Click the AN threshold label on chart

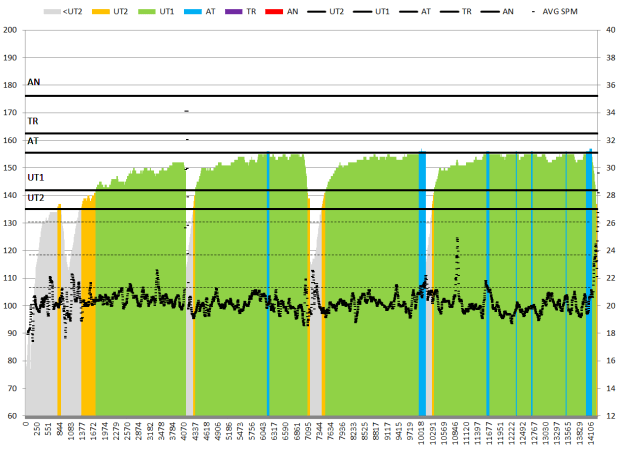click(x=34, y=82)
